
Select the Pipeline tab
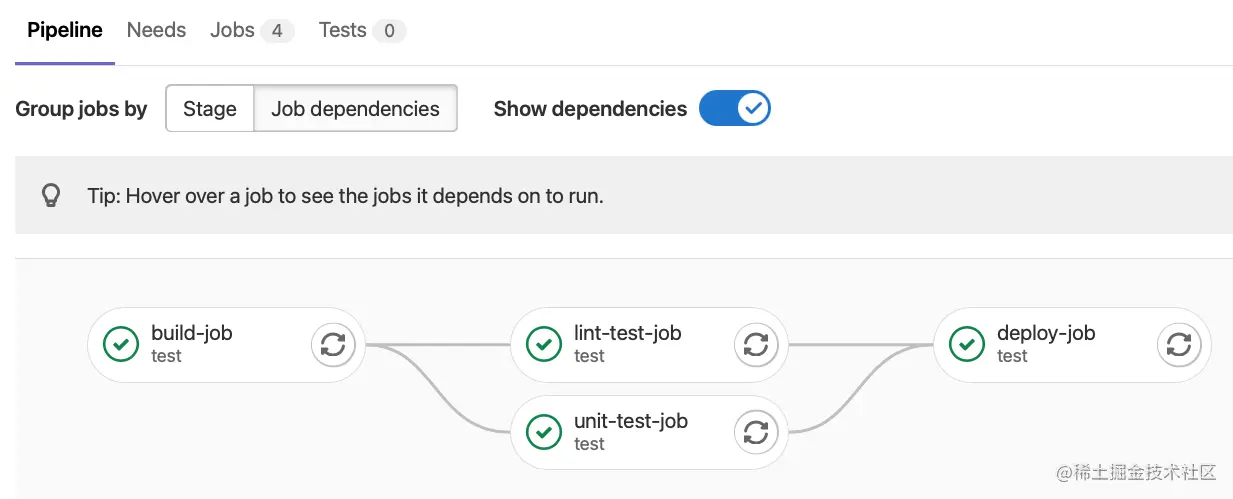tap(65, 30)
